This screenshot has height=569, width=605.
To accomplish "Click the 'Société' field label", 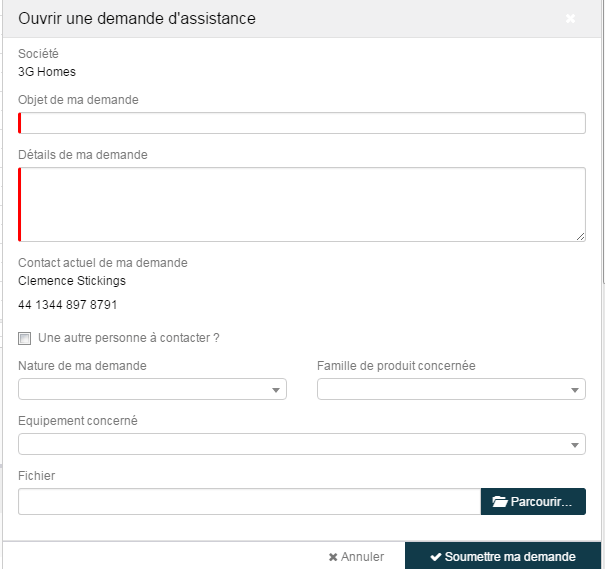I will coord(38,54).
